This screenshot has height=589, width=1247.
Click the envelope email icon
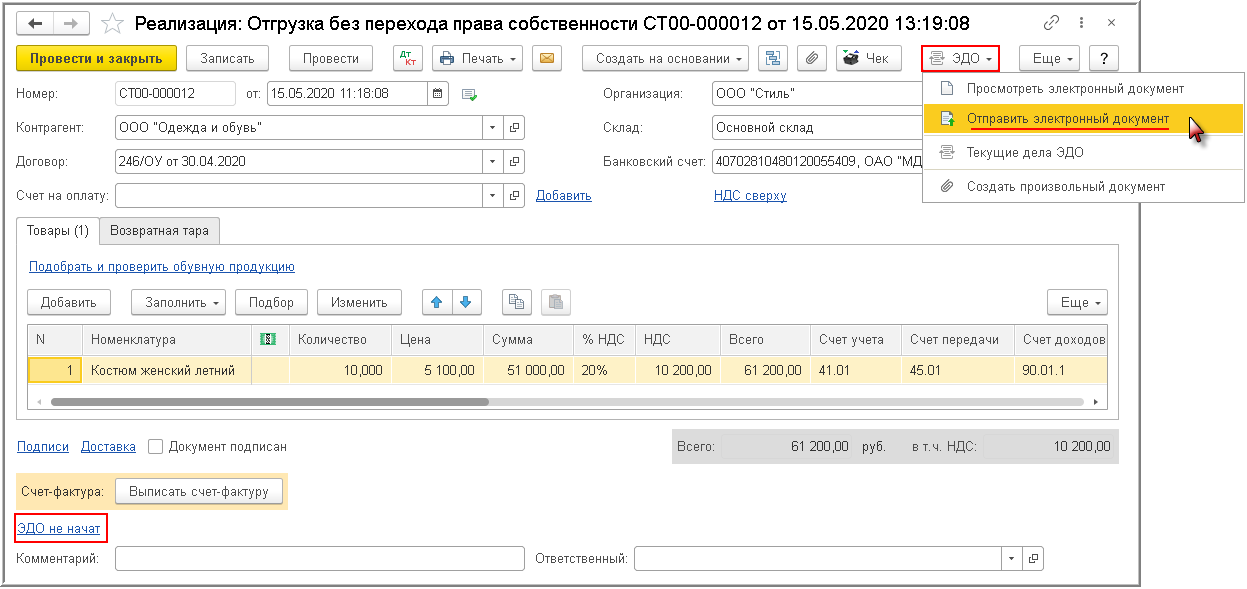click(546, 59)
